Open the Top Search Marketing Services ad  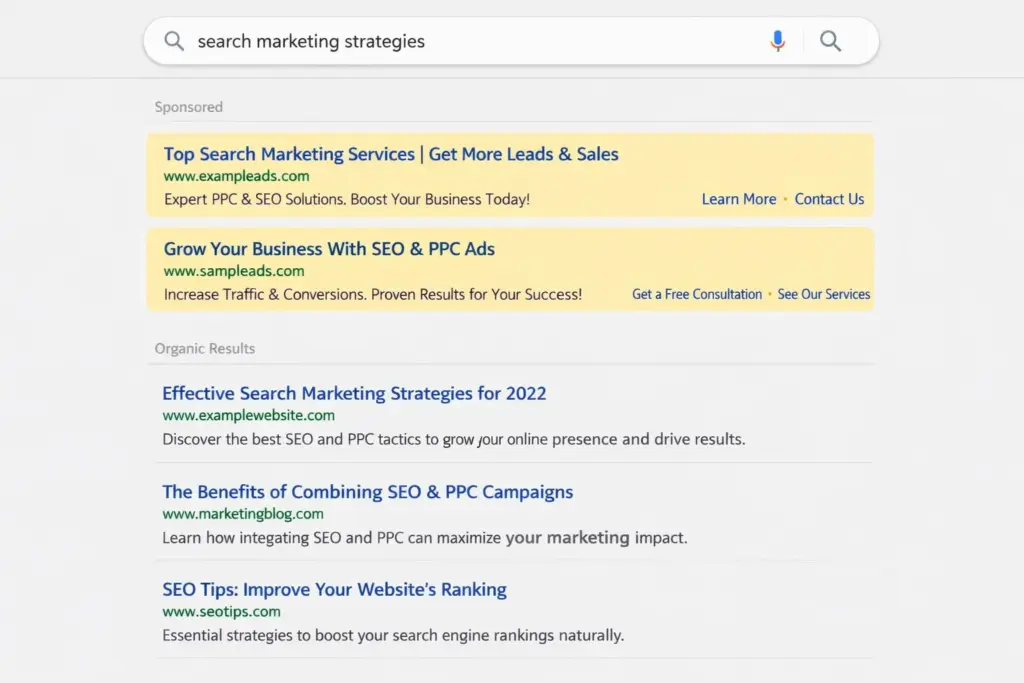[x=391, y=154]
